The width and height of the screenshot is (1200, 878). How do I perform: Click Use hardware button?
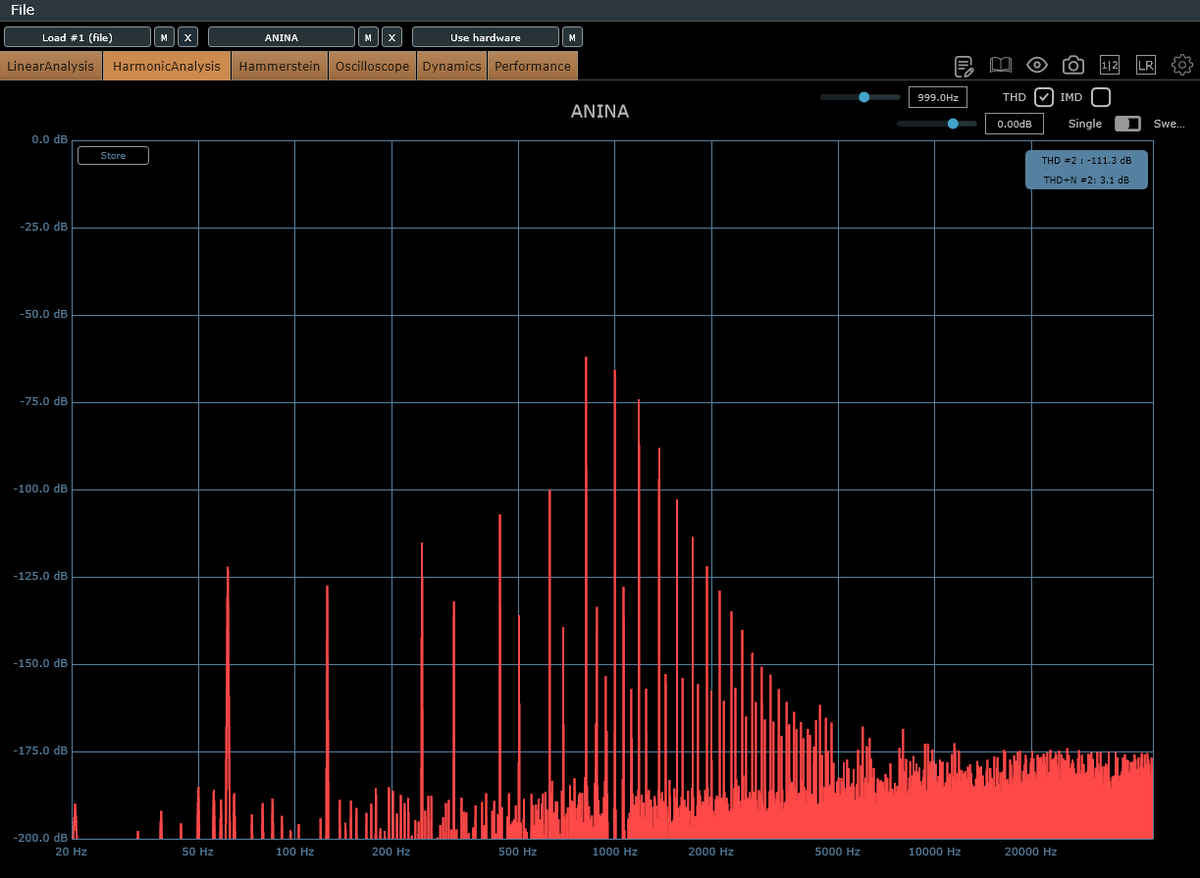(x=486, y=37)
